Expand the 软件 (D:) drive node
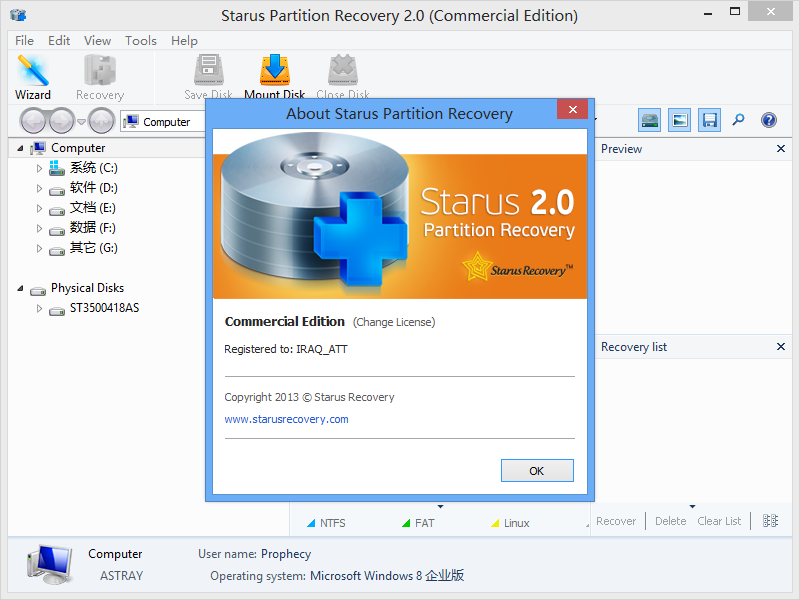Viewport: 800px width, 600px height. (39, 188)
